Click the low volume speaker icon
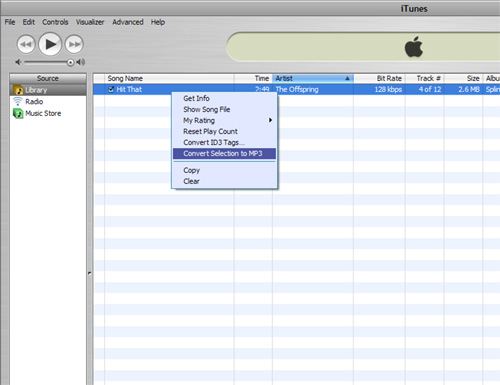 tap(19, 62)
